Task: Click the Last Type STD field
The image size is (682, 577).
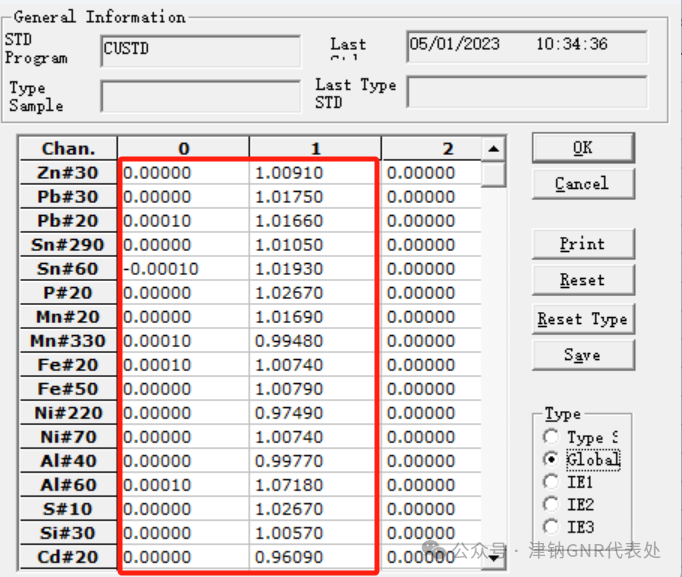Action: [527, 92]
